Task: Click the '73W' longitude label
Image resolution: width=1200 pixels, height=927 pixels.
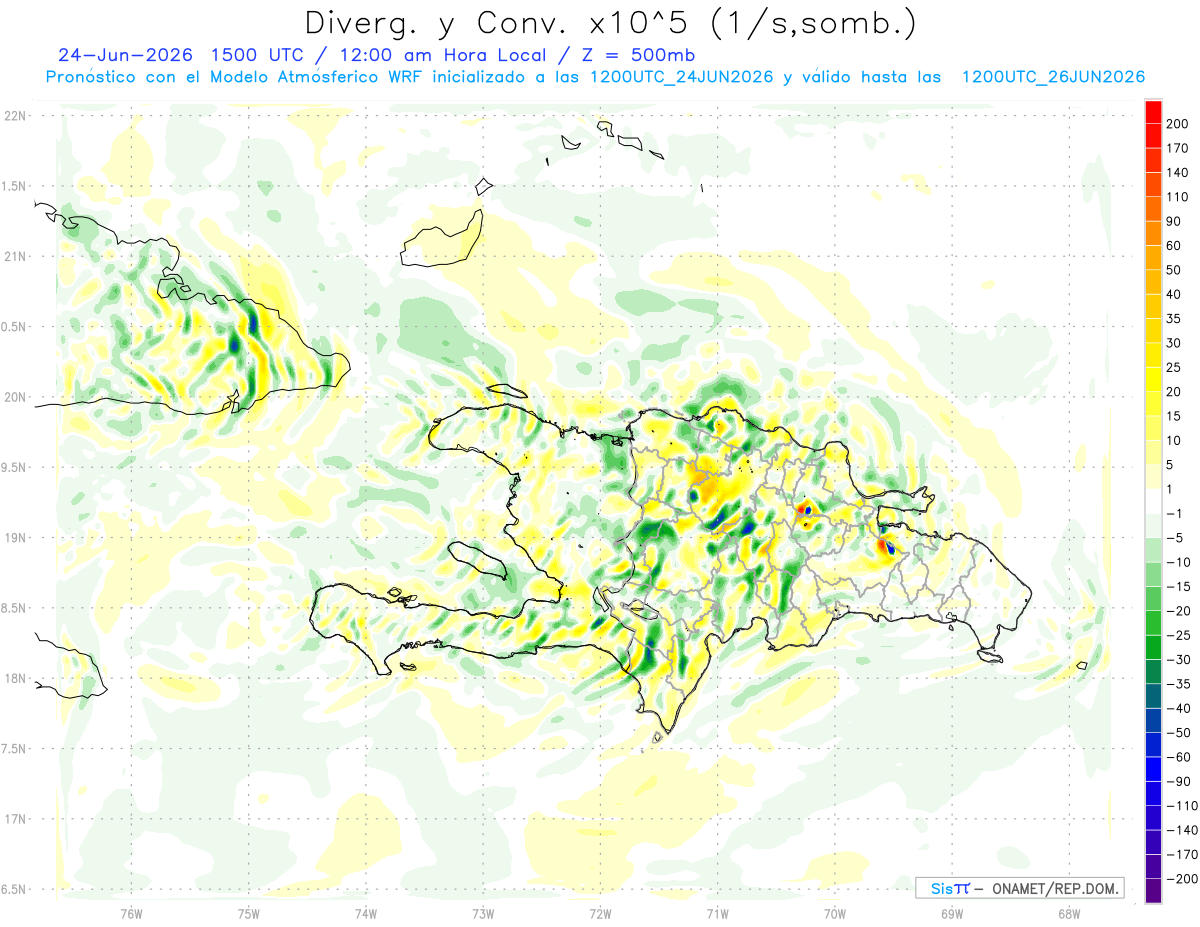Action: point(483,914)
